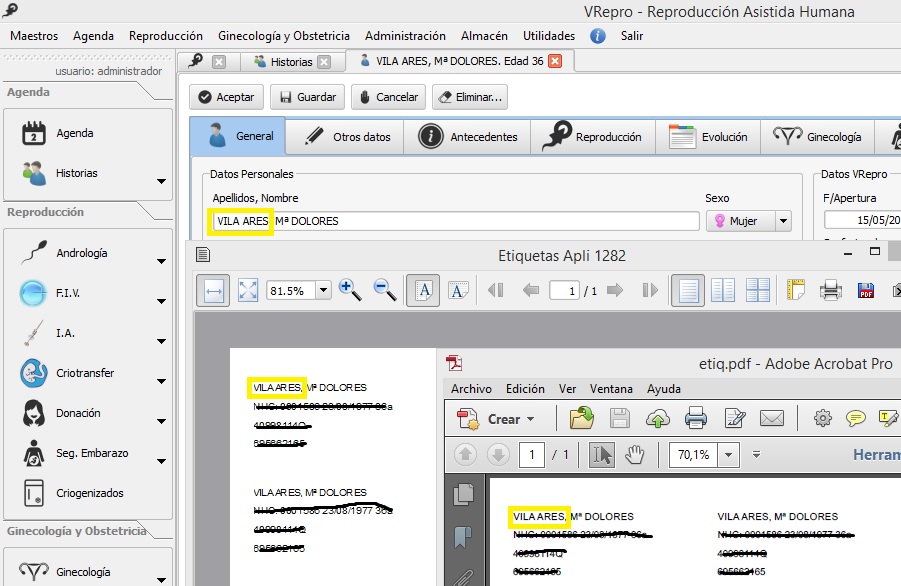Click the Eliminar... button

[x=469, y=97]
